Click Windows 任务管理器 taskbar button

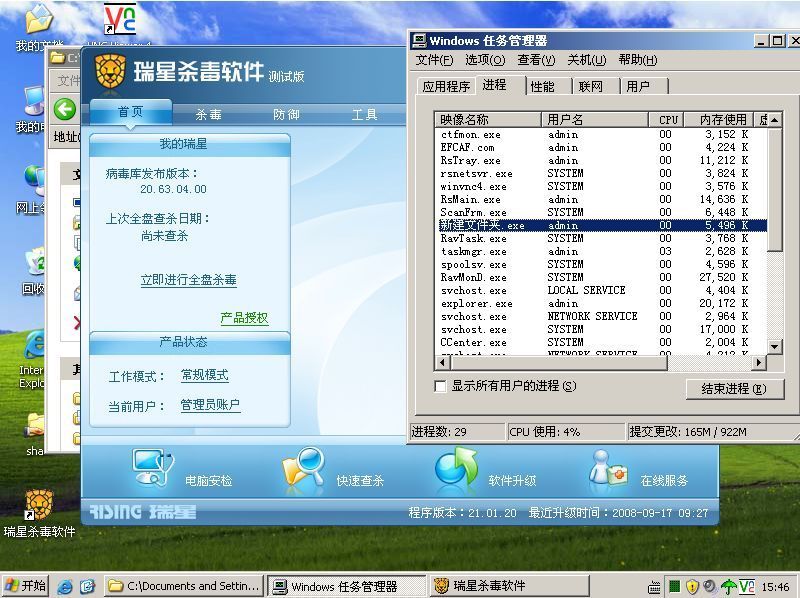click(347, 586)
